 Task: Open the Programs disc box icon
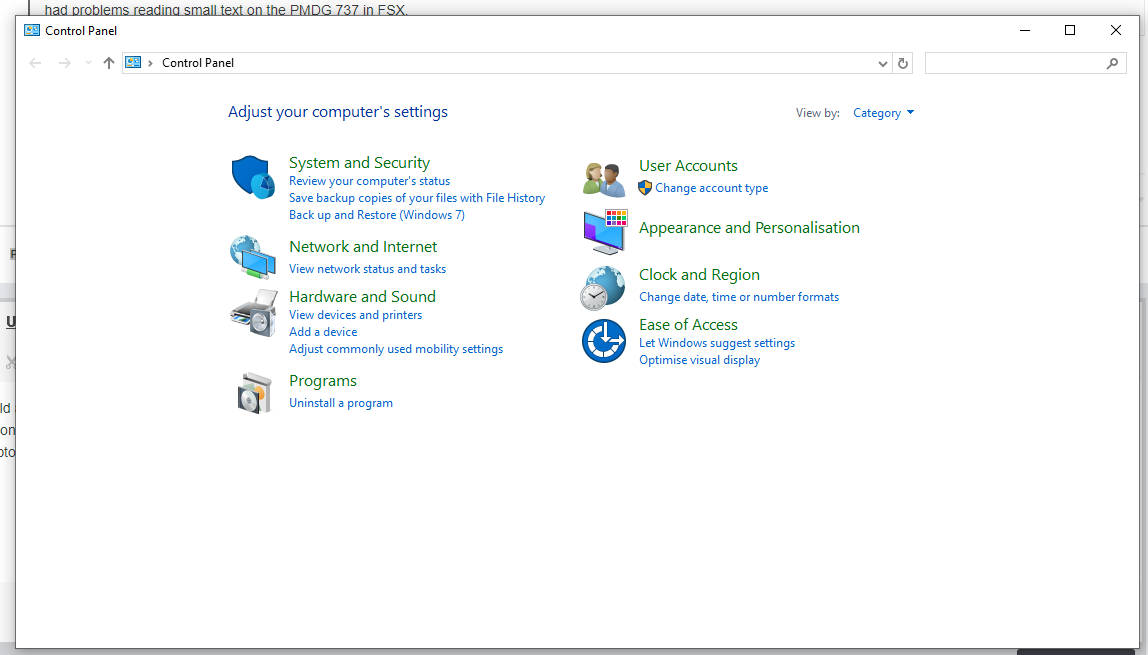(254, 392)
